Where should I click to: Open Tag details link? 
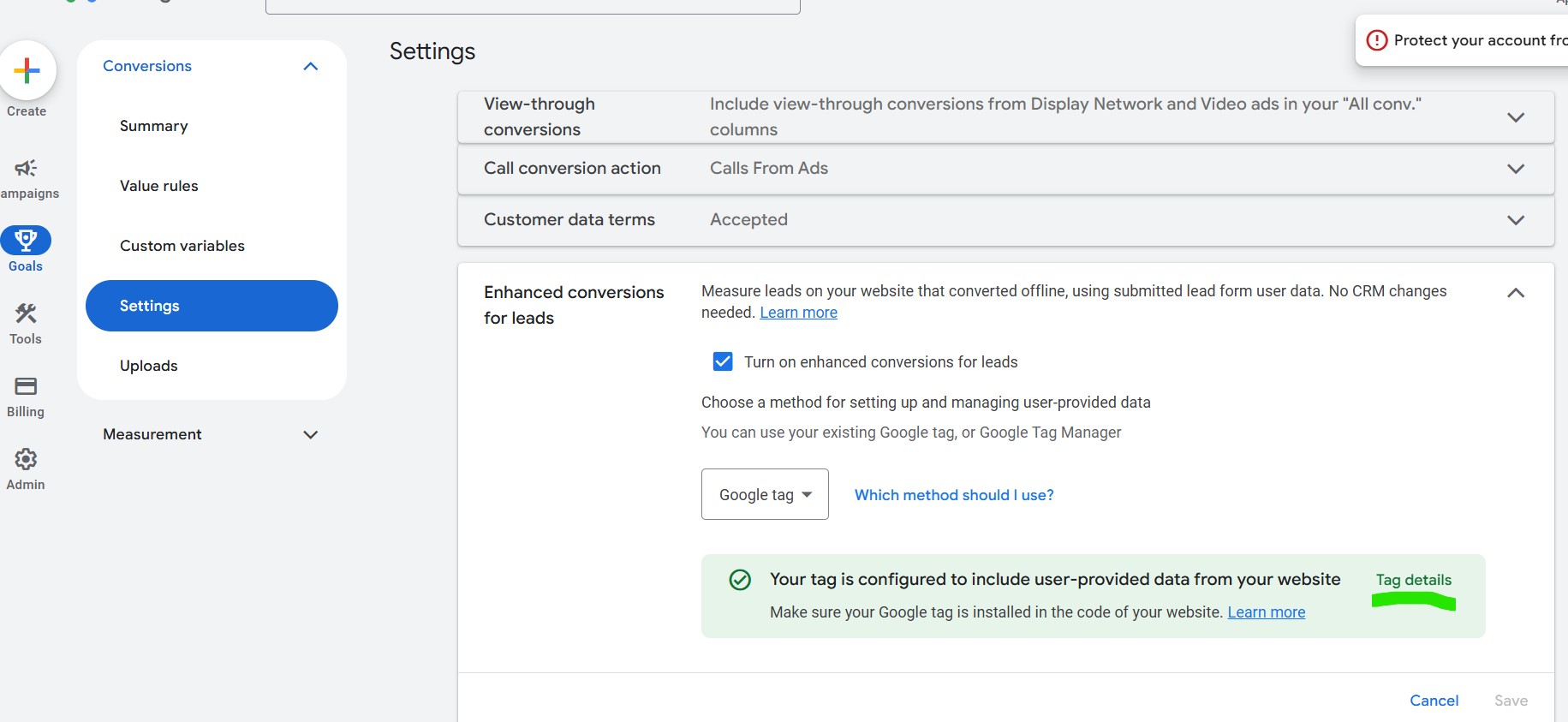tap(1414, 580)
